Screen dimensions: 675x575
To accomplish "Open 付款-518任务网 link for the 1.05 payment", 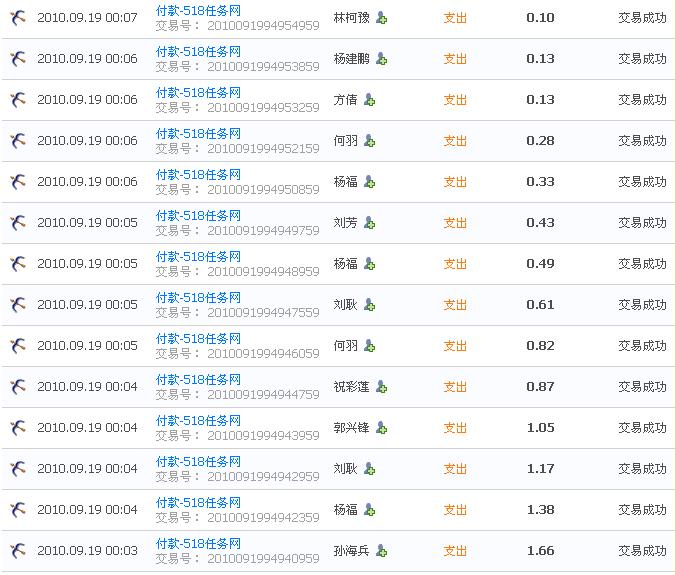I will [198, 421].
